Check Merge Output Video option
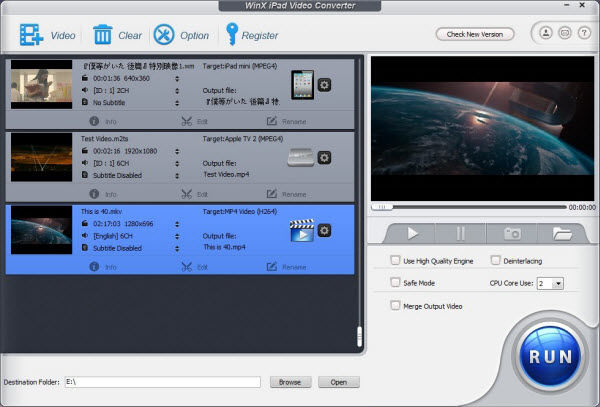Image resolution: width=600 pixels, height=407 pixels. point(395,305)
